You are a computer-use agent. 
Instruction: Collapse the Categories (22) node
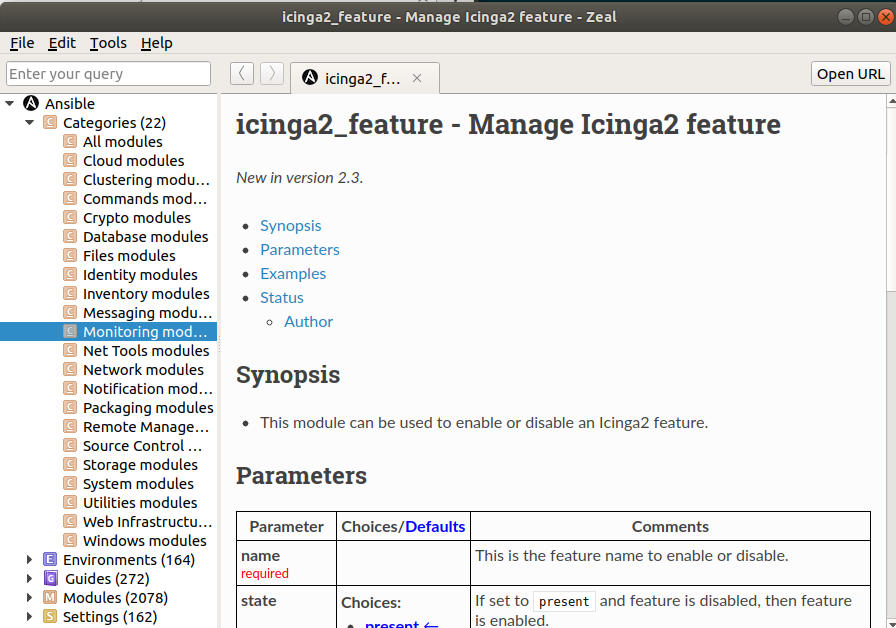tap(30, 122)
